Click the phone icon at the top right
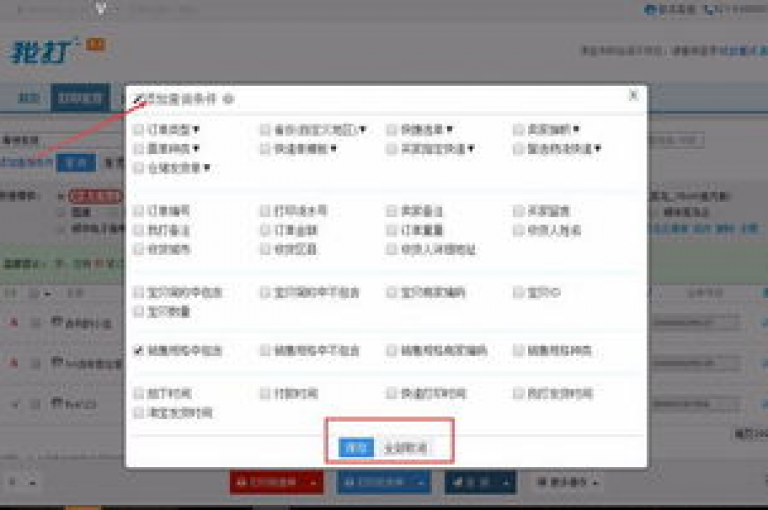The height and width of the screenshot is (510, 768). pos(709,9)
